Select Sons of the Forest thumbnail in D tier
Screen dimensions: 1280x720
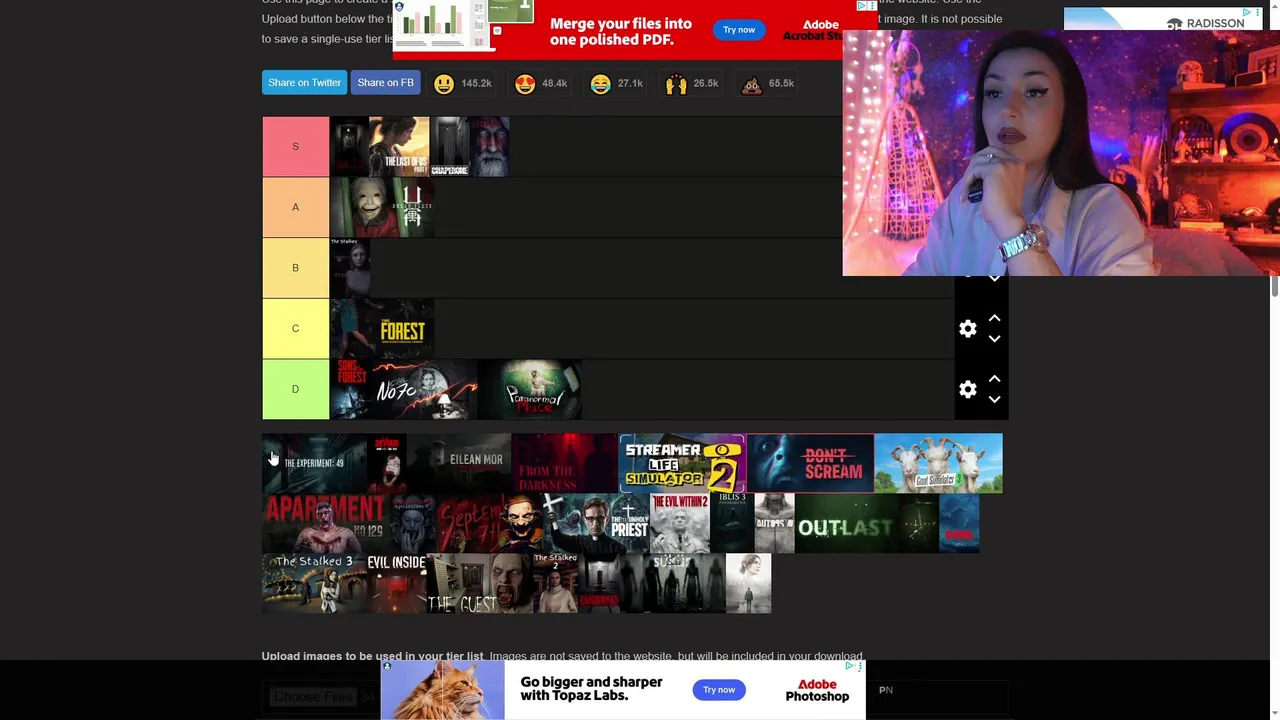[x=350, y=389]
